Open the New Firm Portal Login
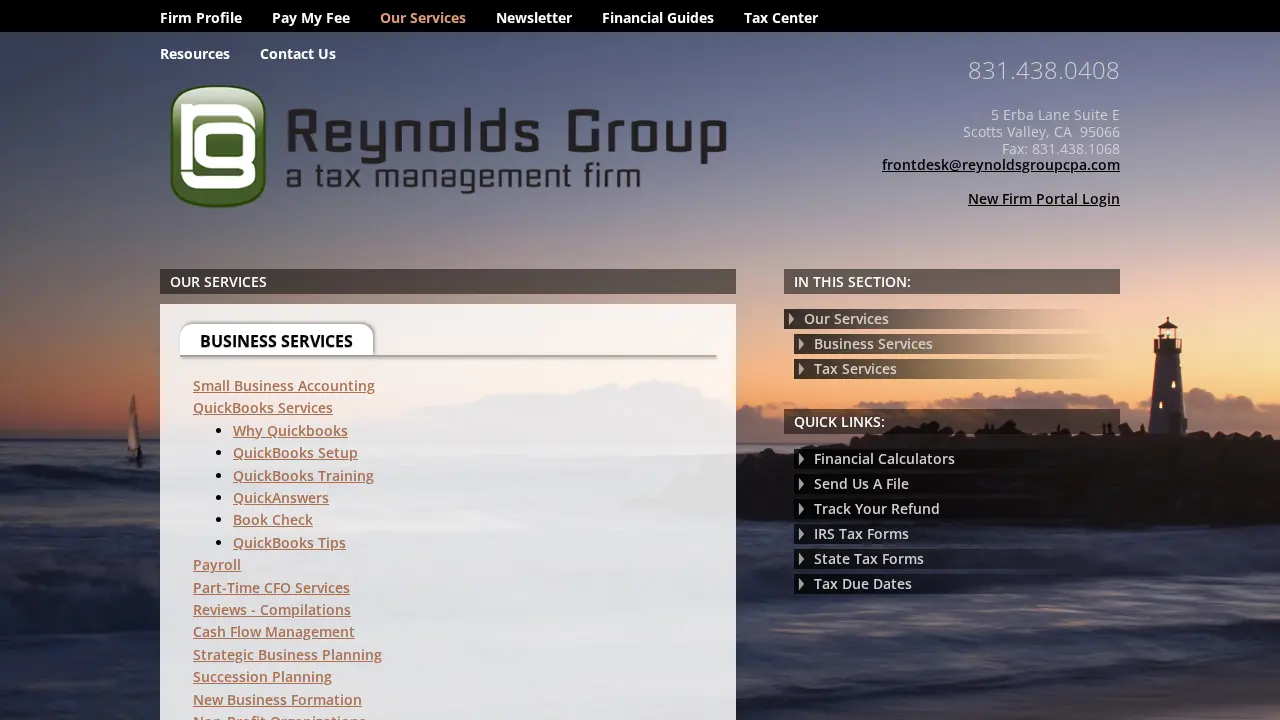Screen dimensions: 1280x720 coord(1044,199)
